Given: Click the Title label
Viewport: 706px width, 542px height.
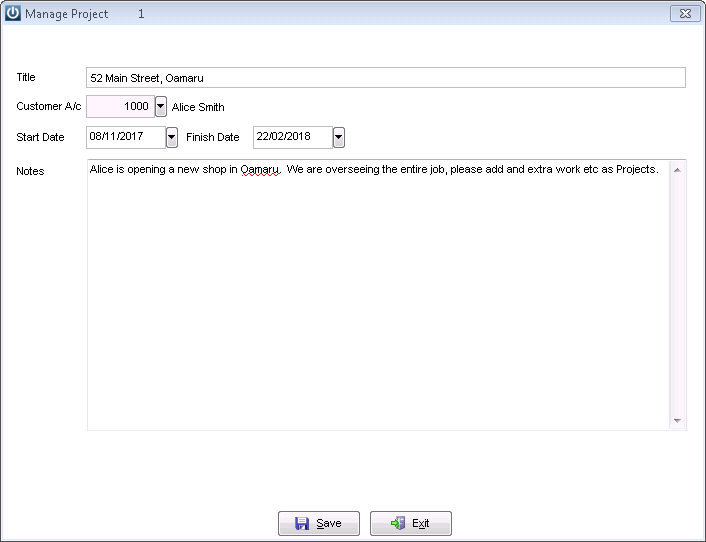Looking at the screenshot, I should 26,77.
